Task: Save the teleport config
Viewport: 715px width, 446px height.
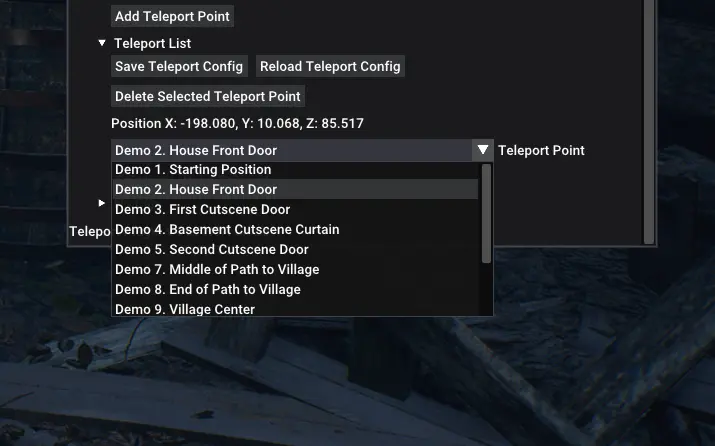Action: (179, 67)
